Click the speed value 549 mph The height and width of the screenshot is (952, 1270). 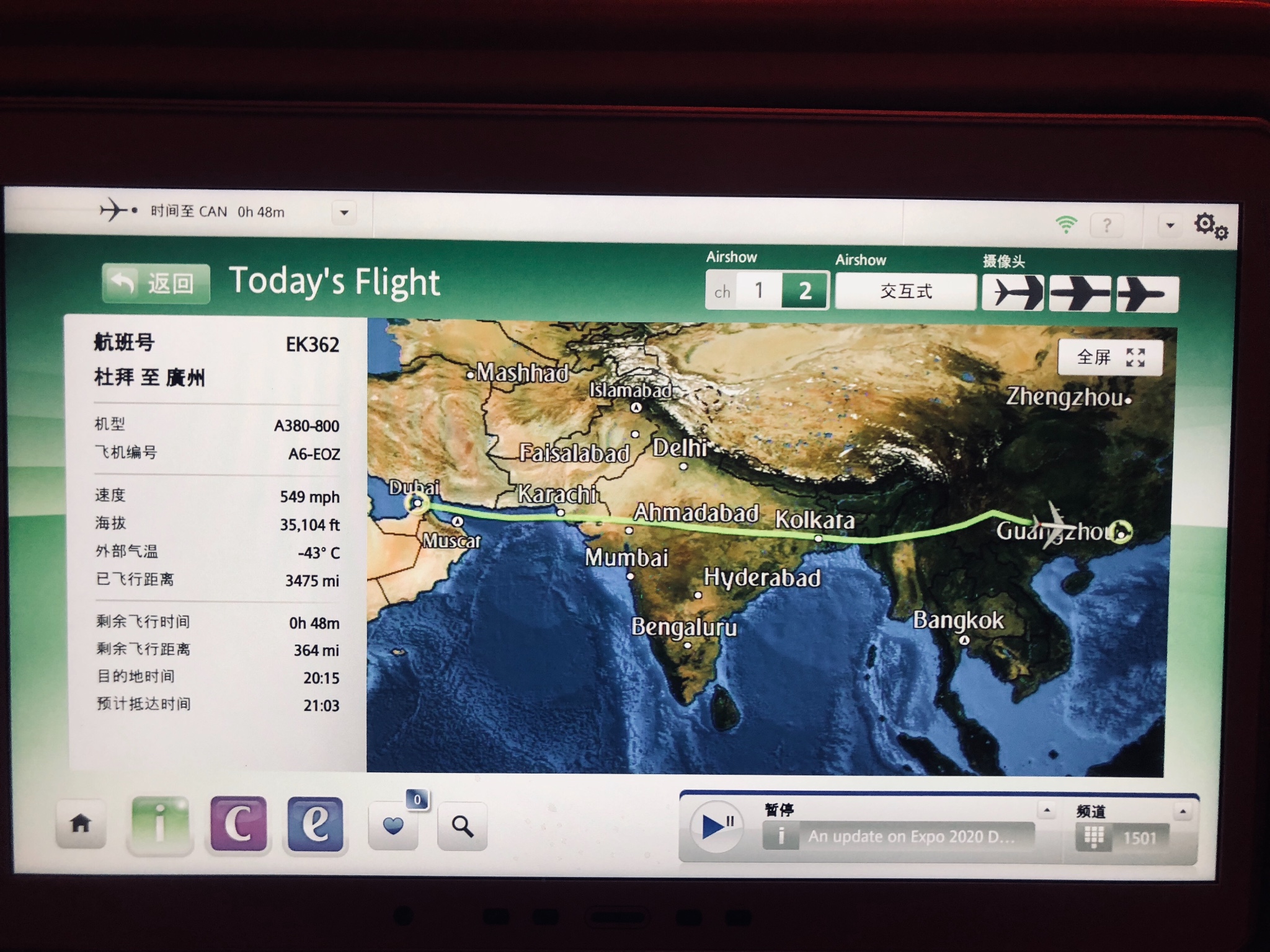[309, 497]
